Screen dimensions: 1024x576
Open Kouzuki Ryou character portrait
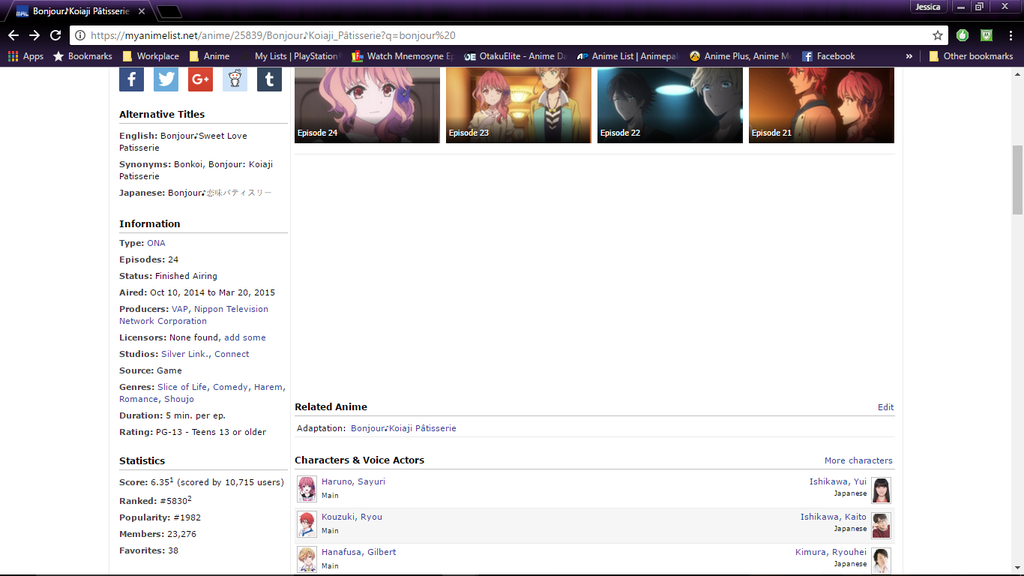307,524
